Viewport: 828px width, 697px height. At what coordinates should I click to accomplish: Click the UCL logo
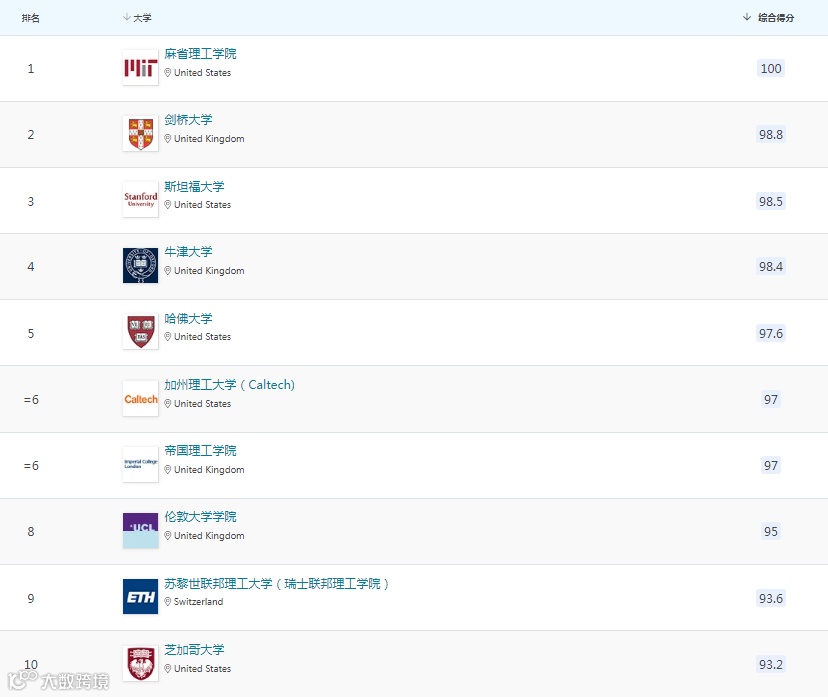point(140,531)
